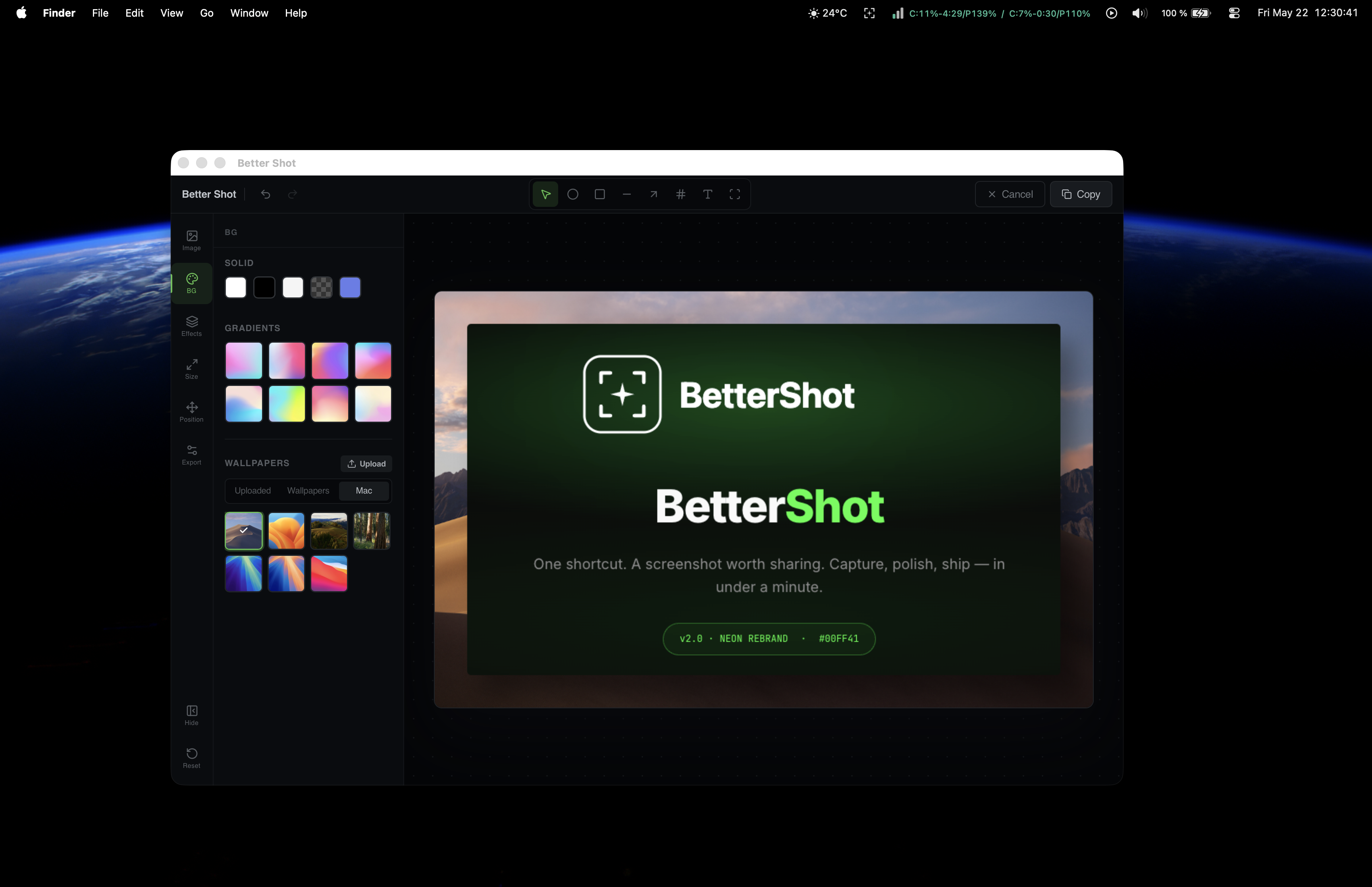Reset all settings with Reset icon
Image resolution: width=1372 pixels, height=887 pixels.
192,758
